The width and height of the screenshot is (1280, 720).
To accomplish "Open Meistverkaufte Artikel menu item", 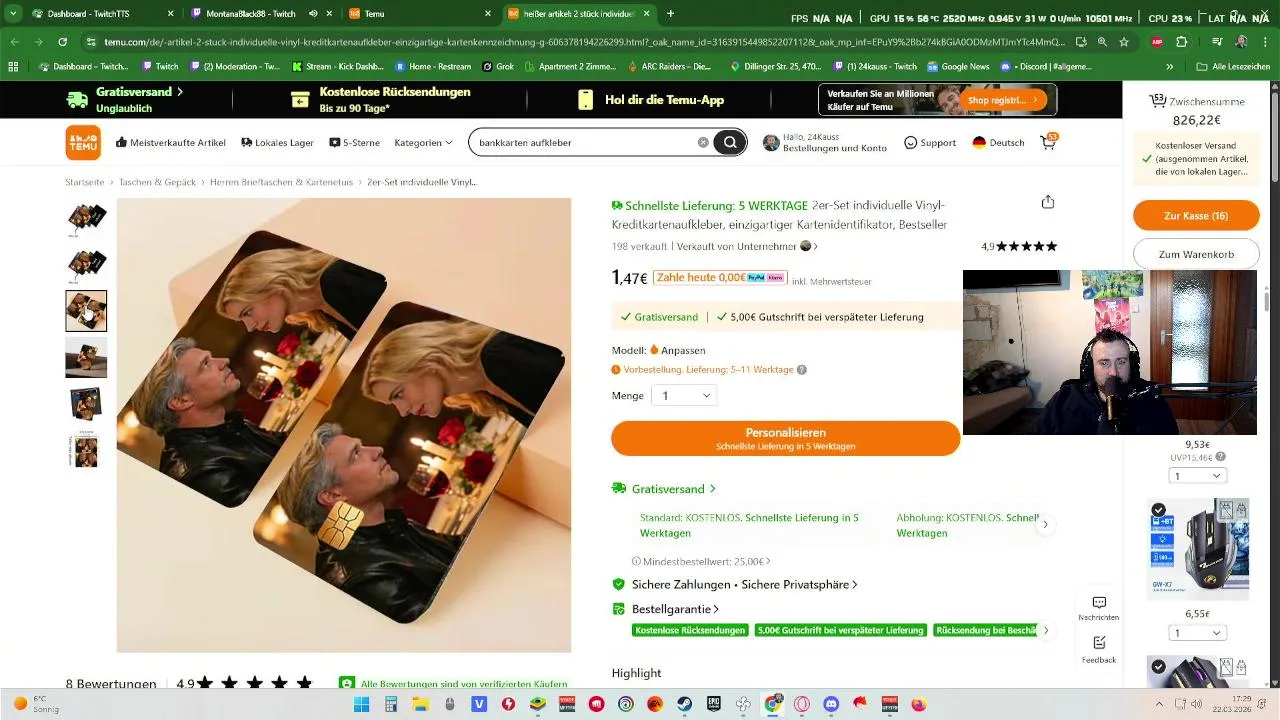I will tap(171, 142).
